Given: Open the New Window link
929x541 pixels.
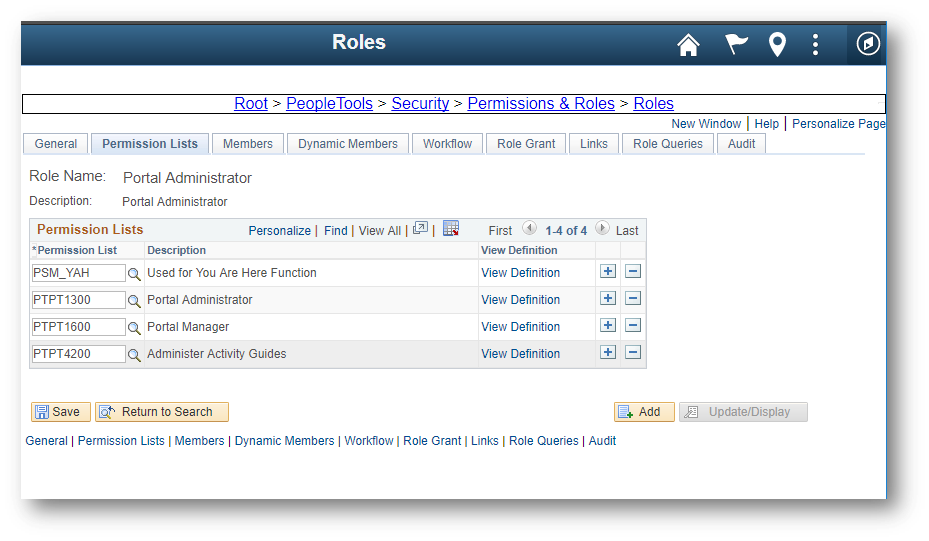Looking at the screenshot, I should (706, 124).
